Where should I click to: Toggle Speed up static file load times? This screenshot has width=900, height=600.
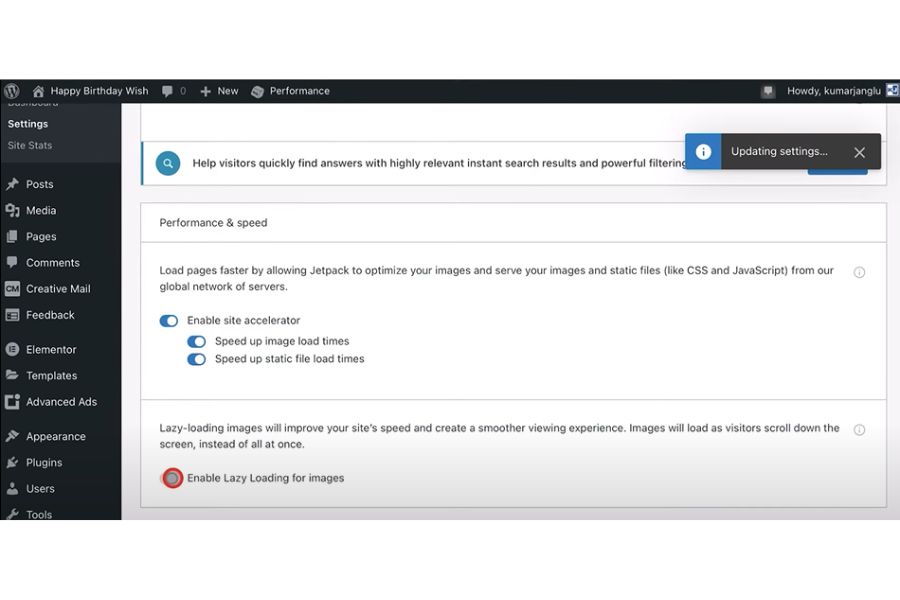pyautogui.click(x=197, y=359)
